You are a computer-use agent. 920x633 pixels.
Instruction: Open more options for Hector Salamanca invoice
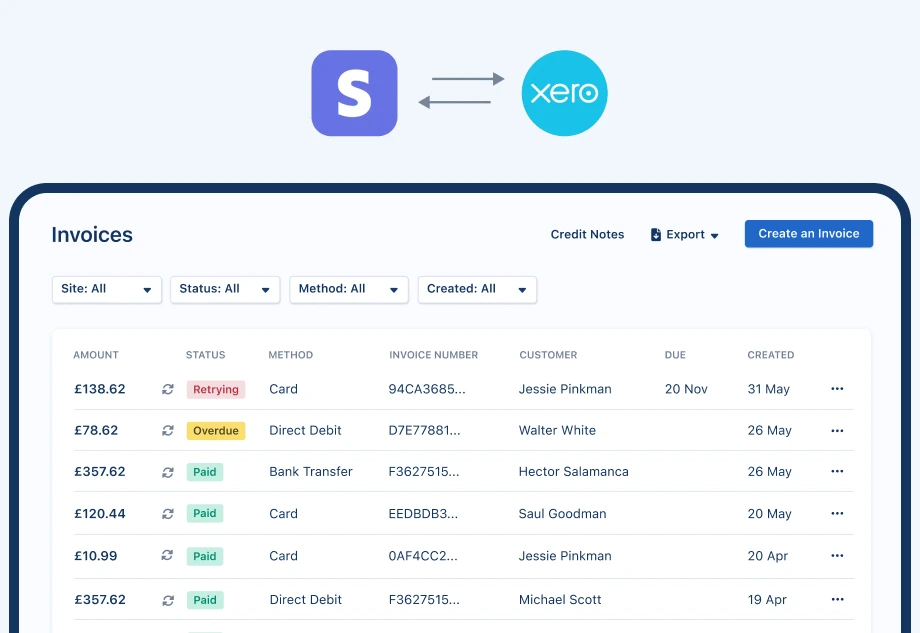[x=837, y=472]
